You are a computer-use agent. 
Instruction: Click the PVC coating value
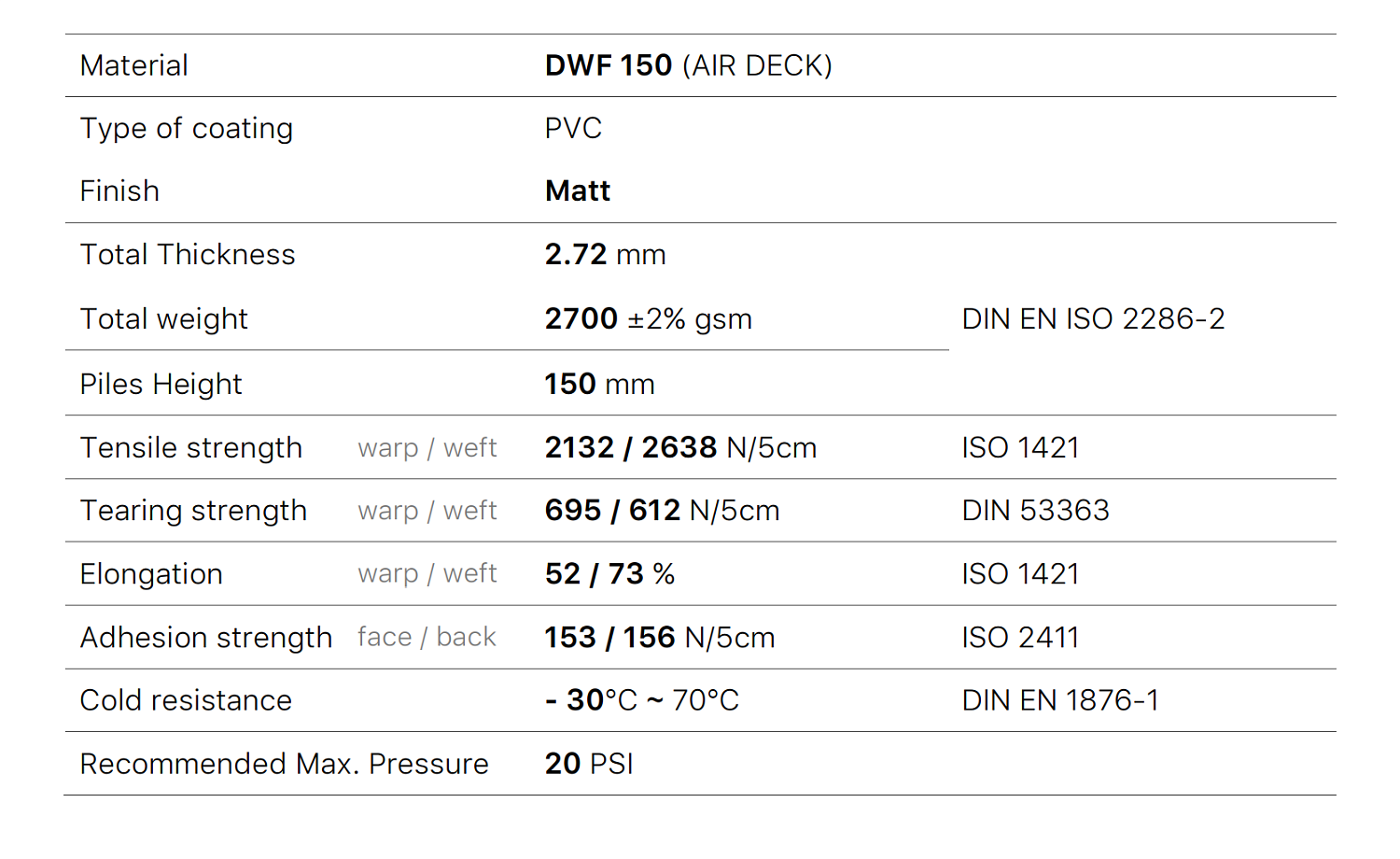click(573, 129)
